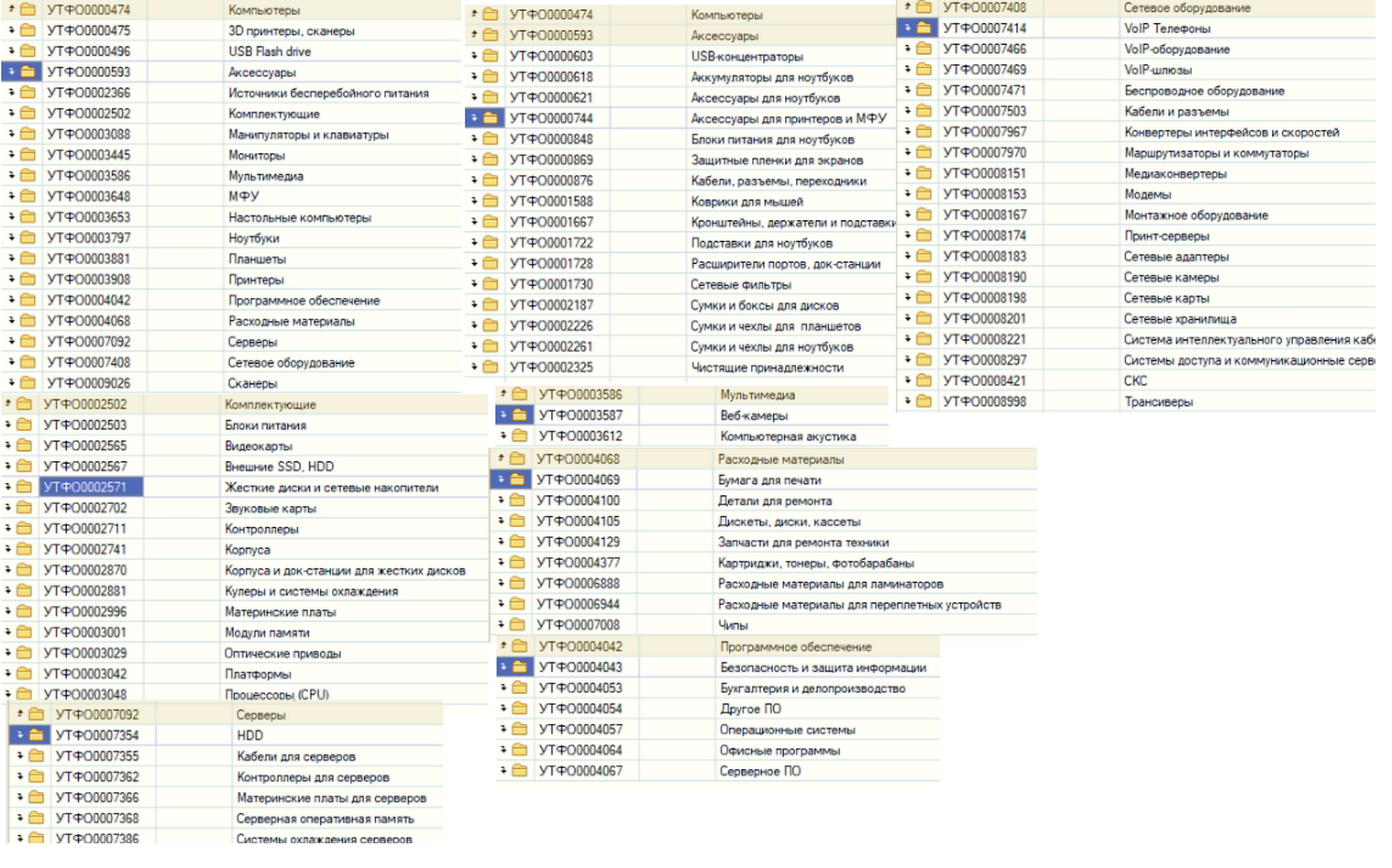Expand the Офисные программы row arrow

(x=503, y=750)
